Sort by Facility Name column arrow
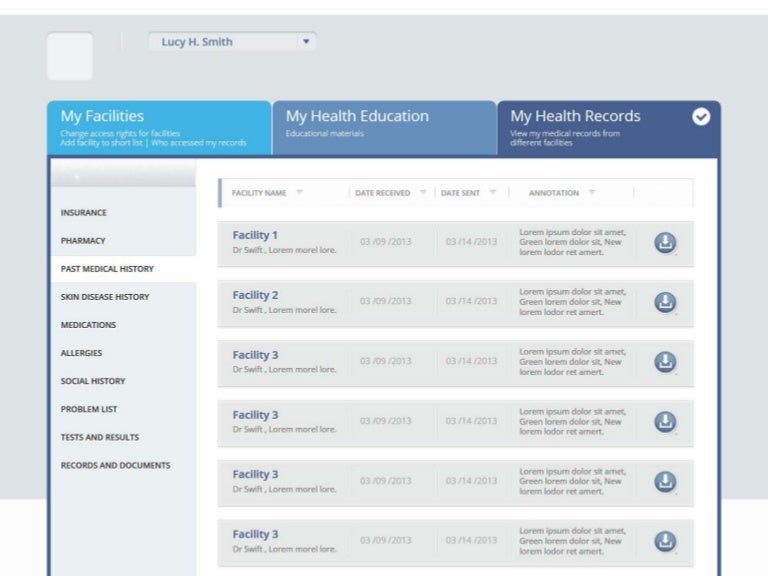This screenshot has height=576, width=768. [x=300, y=192]
